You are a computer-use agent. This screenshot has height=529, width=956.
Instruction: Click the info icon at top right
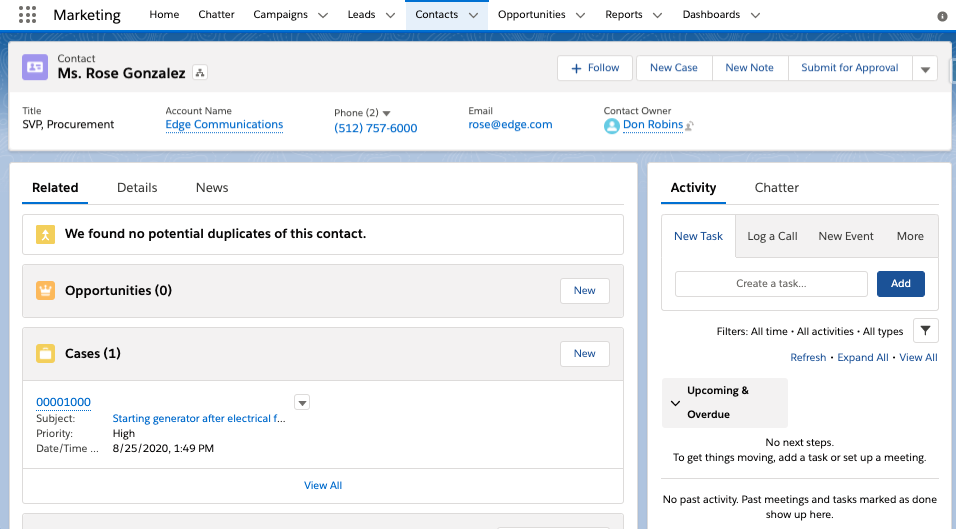point(942,16)
